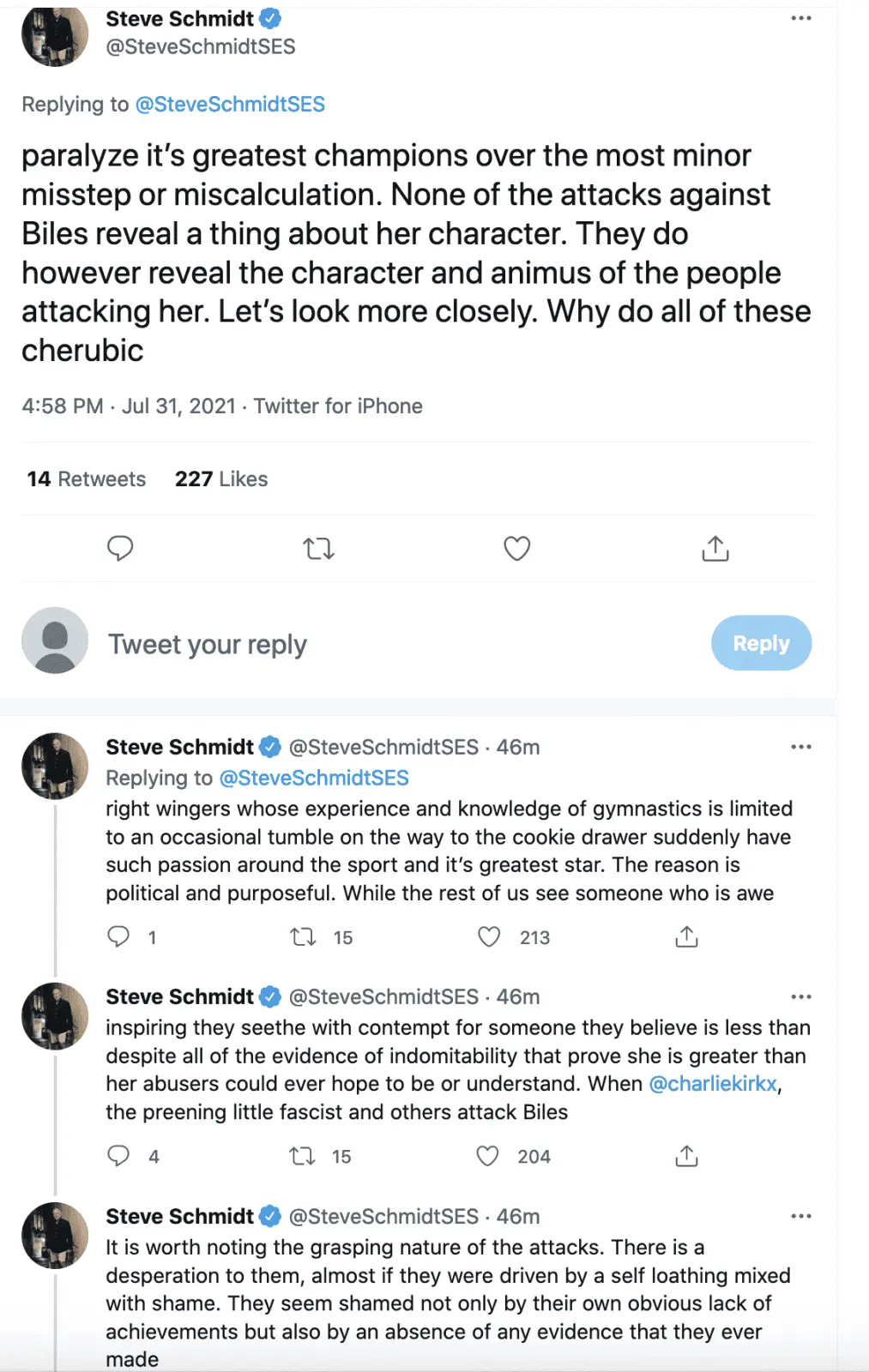Open comments on the reply with 4 replies
The width and height of the screenshot is (869, 1372).
pyautogui.click(x=118, y=1156)
